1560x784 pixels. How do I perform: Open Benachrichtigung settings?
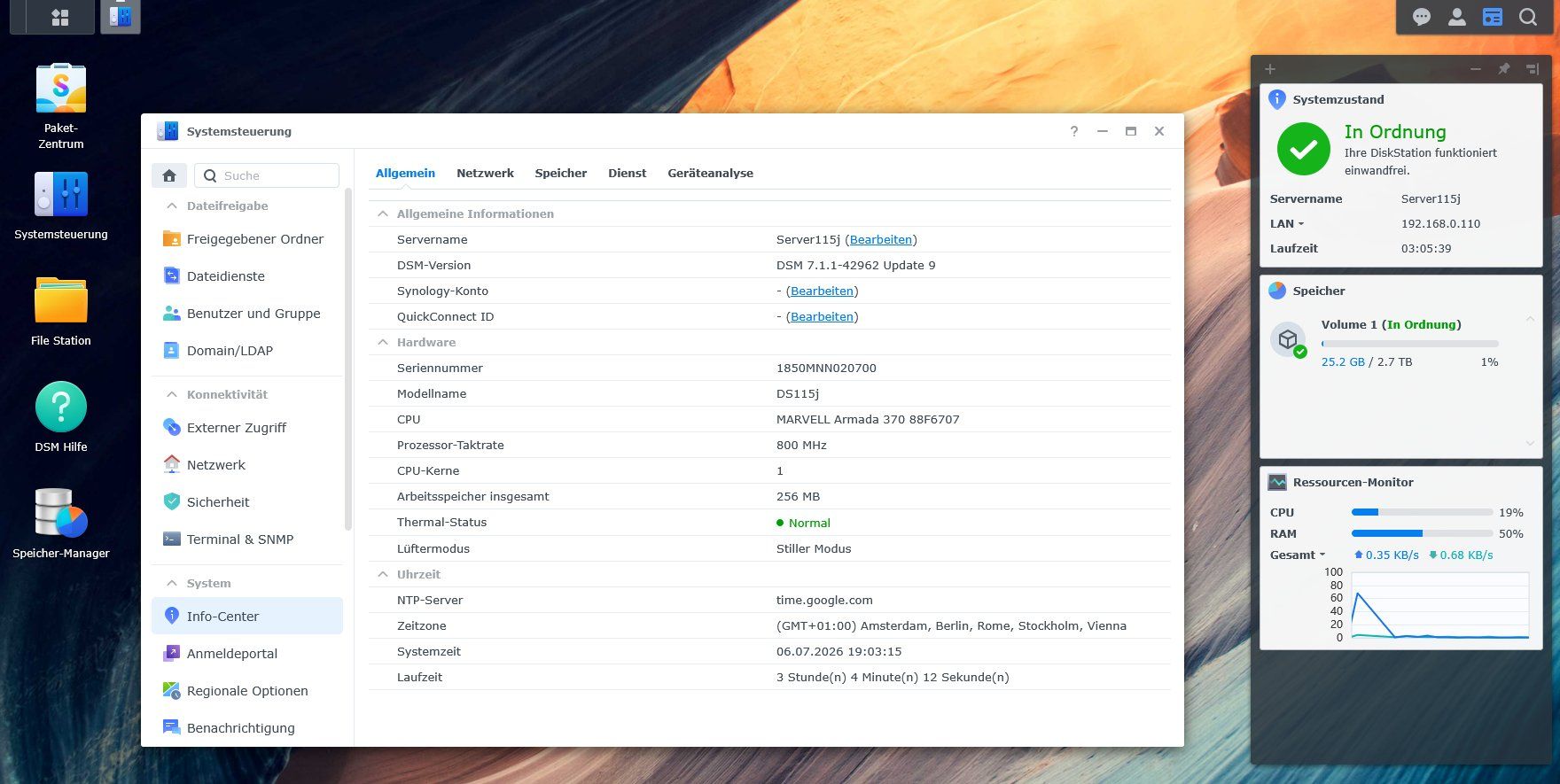(246, 728)
